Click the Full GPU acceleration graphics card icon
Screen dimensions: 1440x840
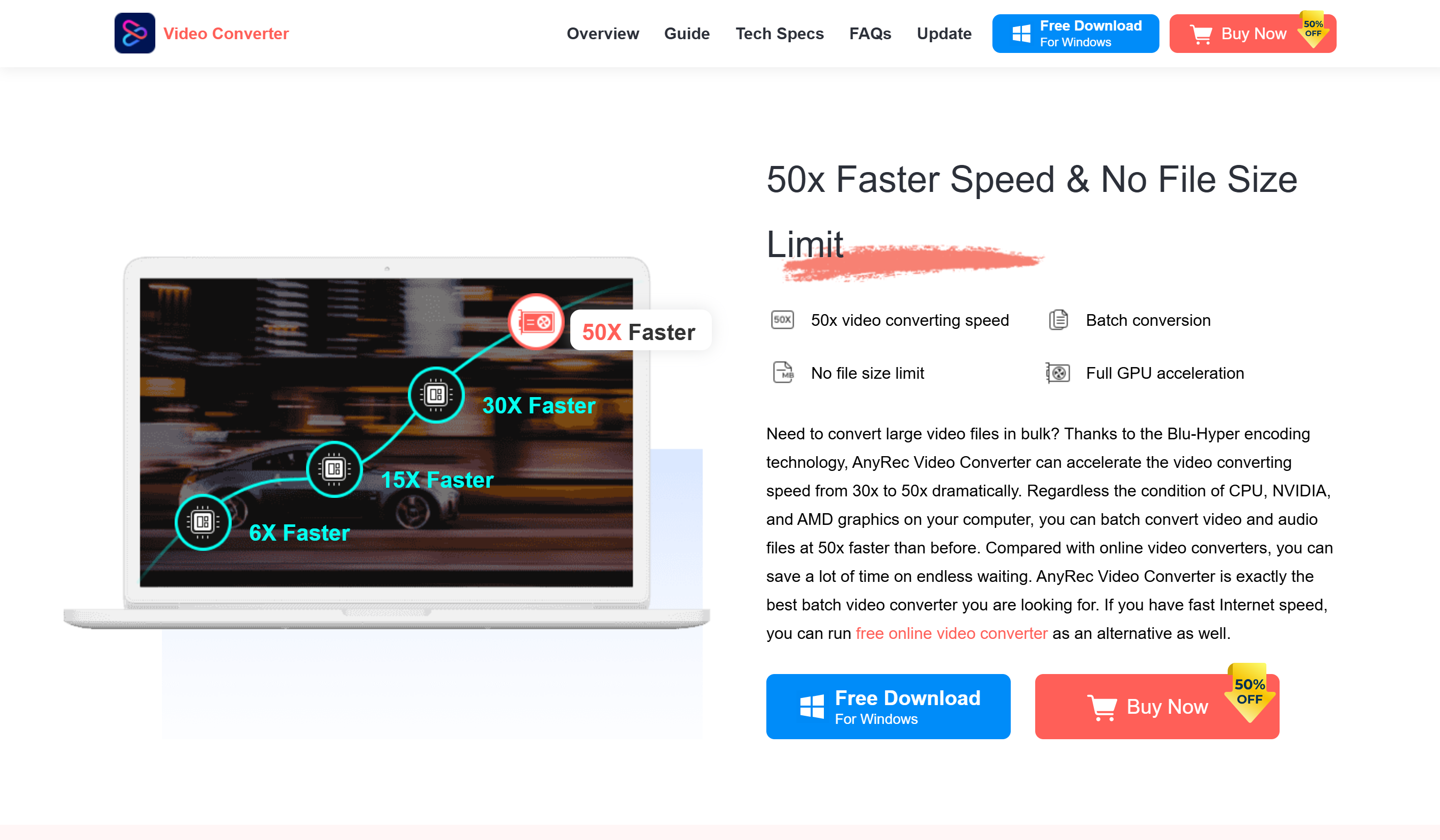click(x=1058, y=373)
